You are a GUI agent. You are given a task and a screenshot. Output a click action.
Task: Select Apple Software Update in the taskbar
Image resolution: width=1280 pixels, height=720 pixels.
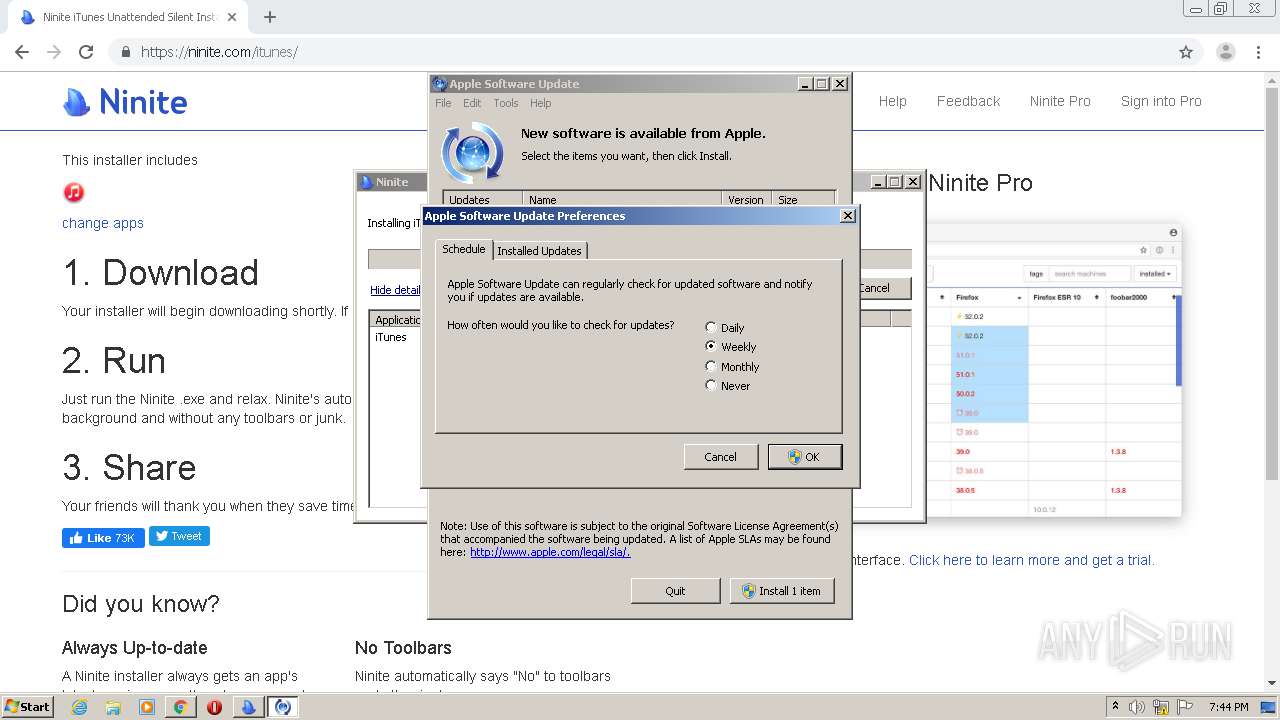pos(283,707)
